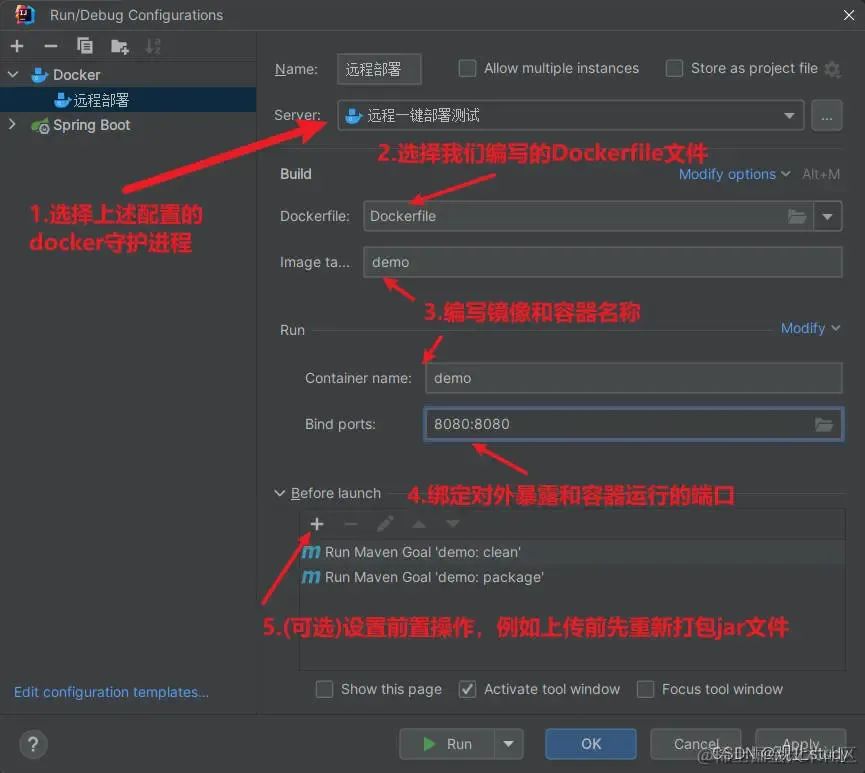Browse for a Dockerfile using folder icon
This screenshot has width=865, height=773.
797,216
